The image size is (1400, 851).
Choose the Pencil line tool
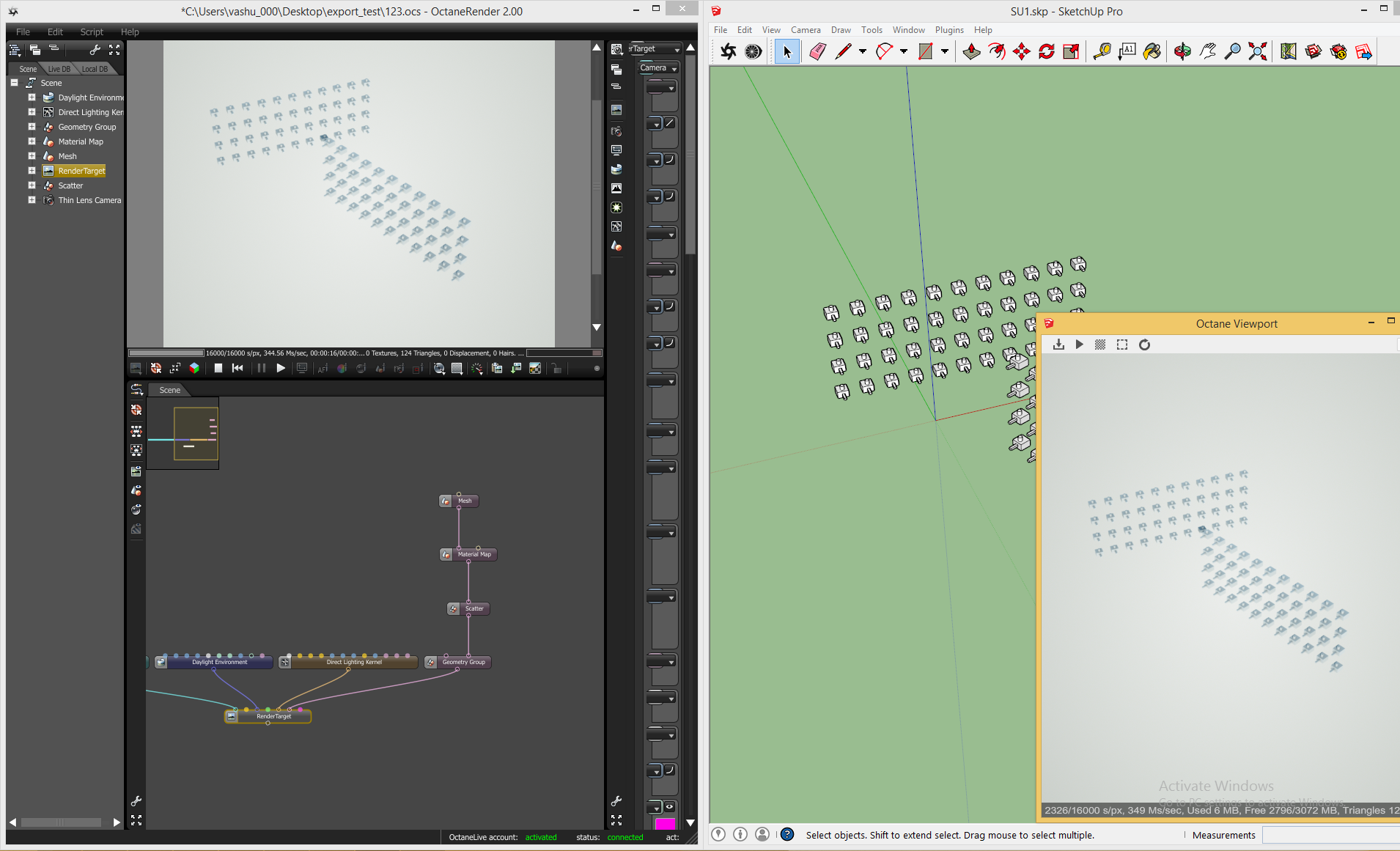click(x=843, y=51)
